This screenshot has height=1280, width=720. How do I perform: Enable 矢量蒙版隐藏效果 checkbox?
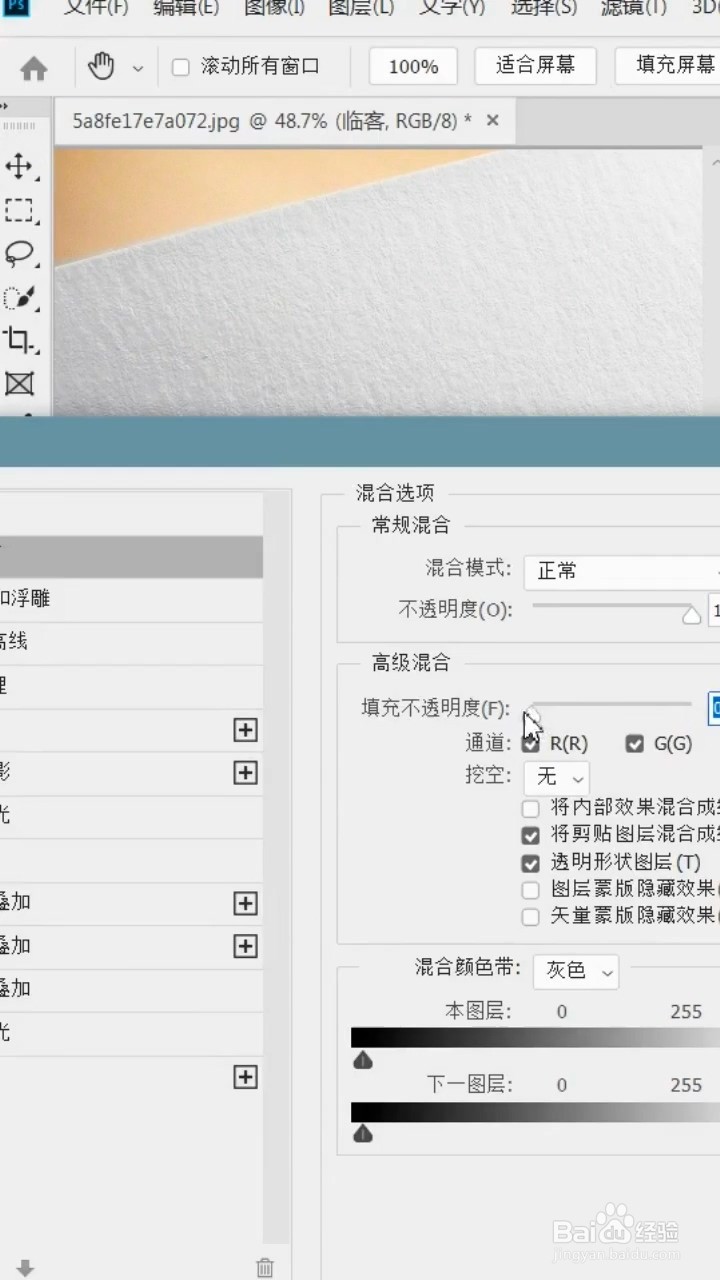pos(531,916)
